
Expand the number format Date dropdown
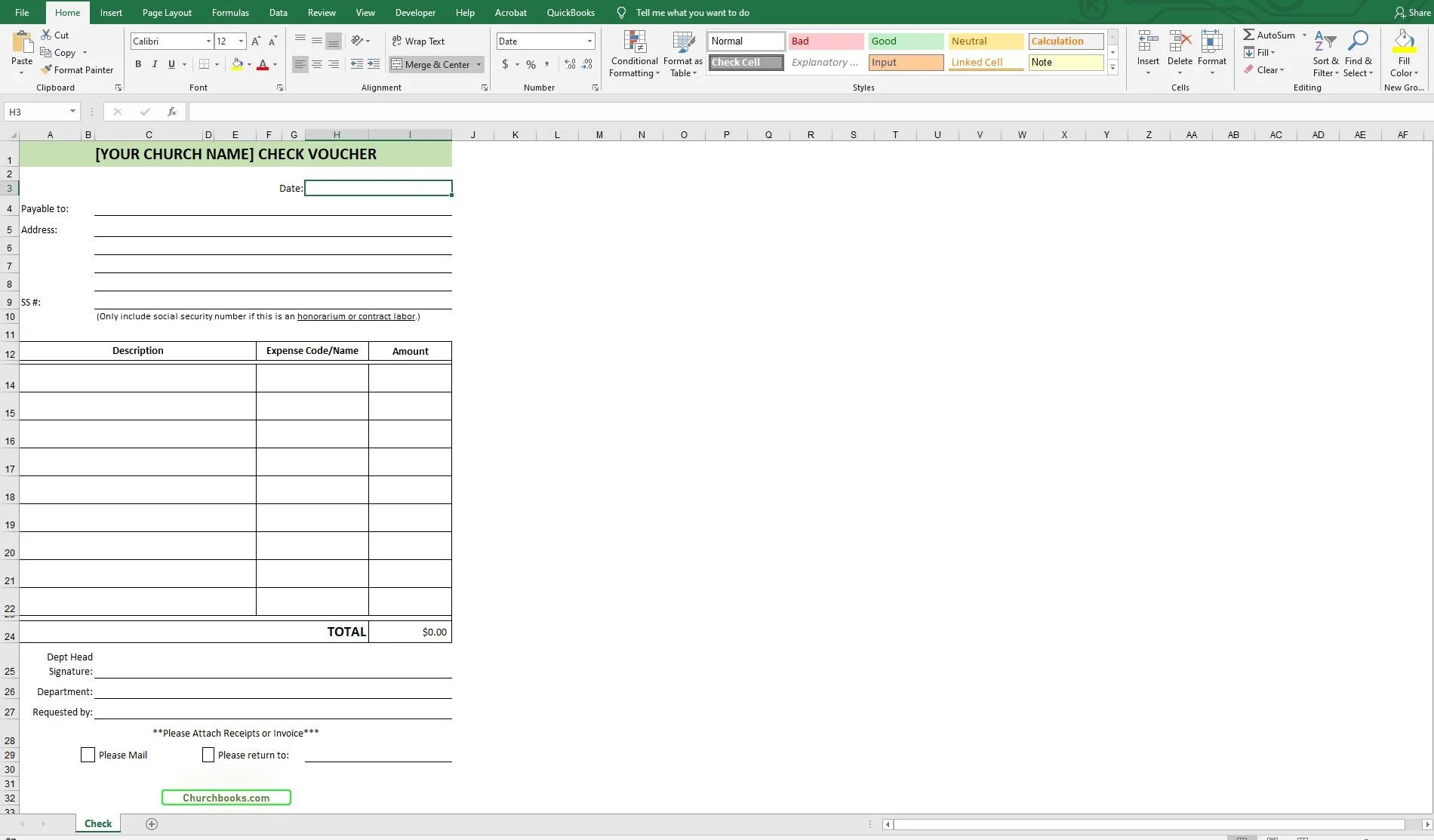[x=588, y=41]
